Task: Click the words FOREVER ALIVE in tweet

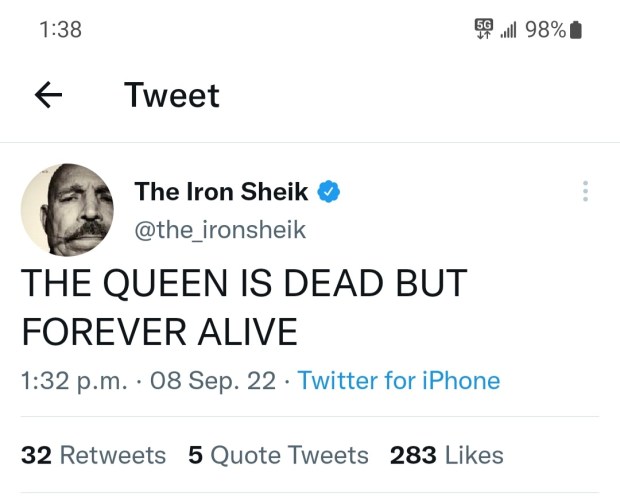Action: click(x=159, y=330)
